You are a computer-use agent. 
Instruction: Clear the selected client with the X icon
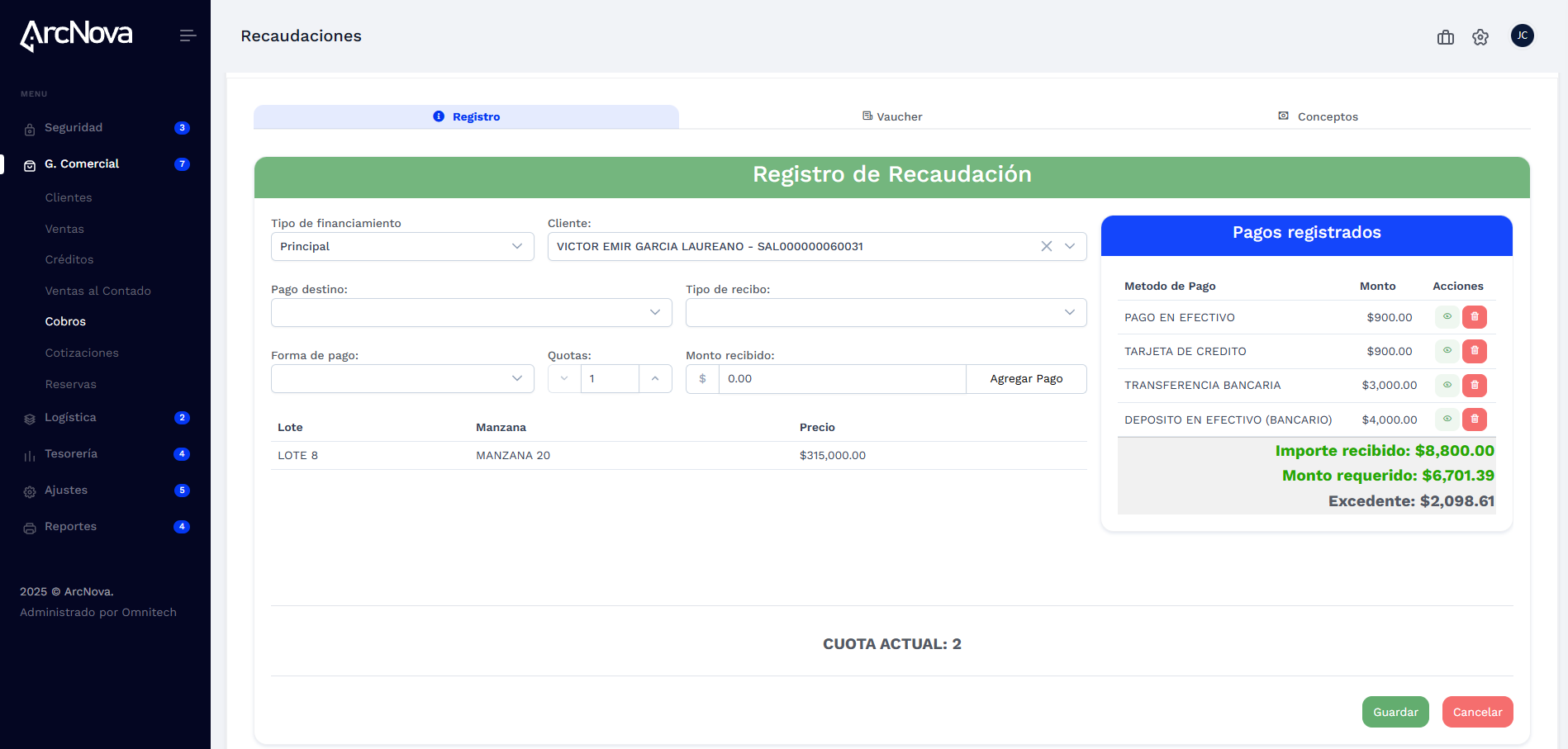1046,246
